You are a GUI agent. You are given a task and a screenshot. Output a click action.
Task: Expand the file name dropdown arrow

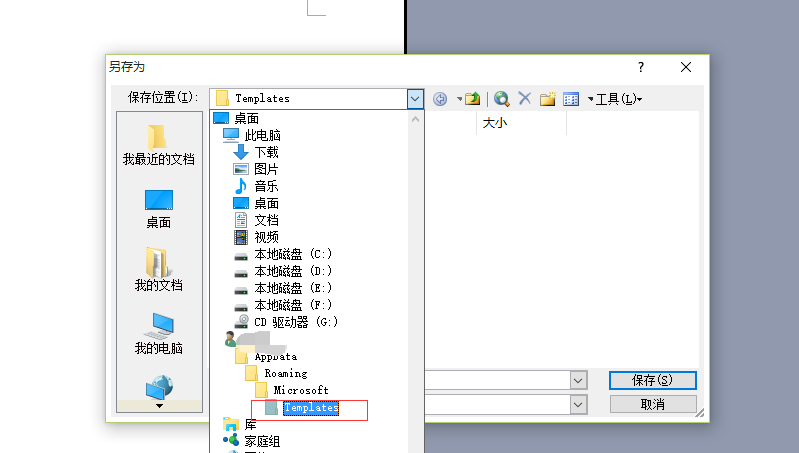578,380
